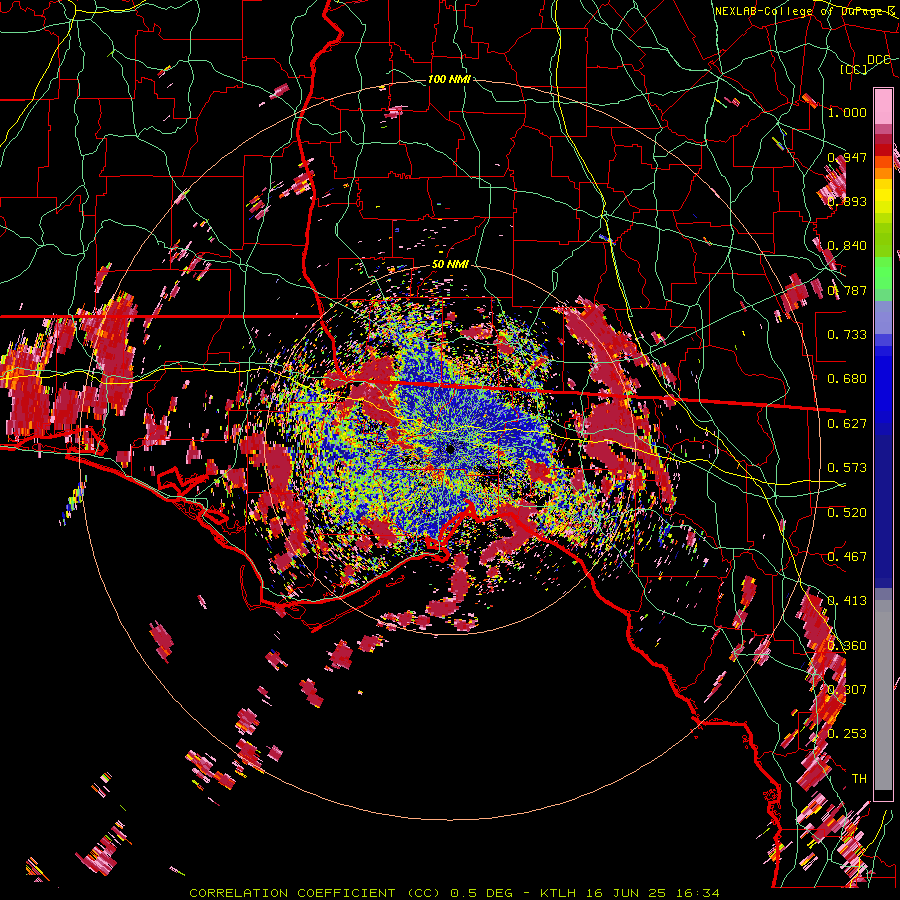Click the yellow segment of the color bar

[883, 196]
